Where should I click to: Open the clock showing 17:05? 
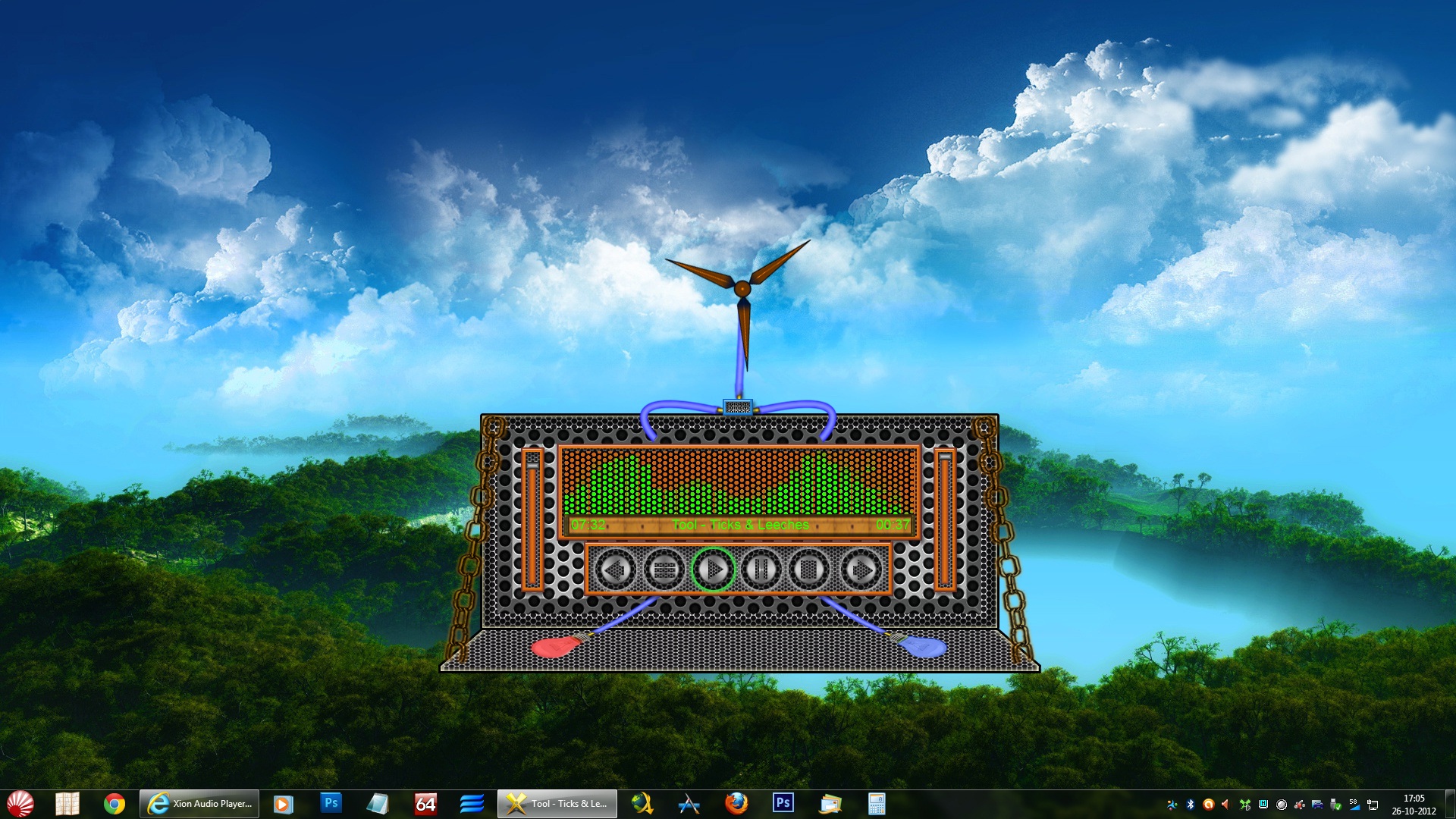click(1414, 805)
